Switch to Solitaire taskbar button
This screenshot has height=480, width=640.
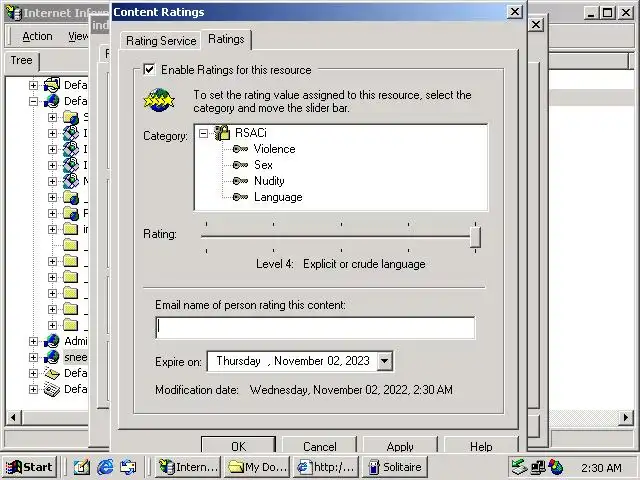(395, 467)
